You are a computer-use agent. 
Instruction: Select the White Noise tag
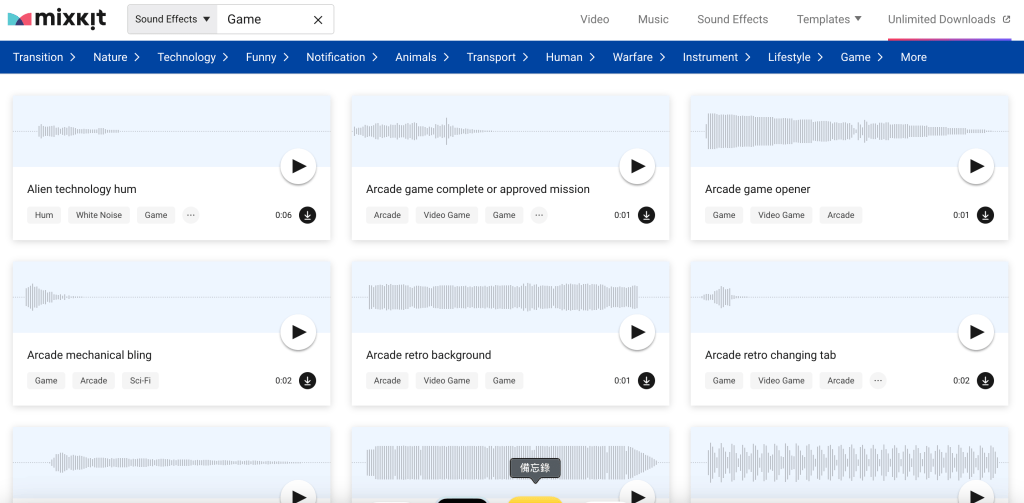(99, 215)
